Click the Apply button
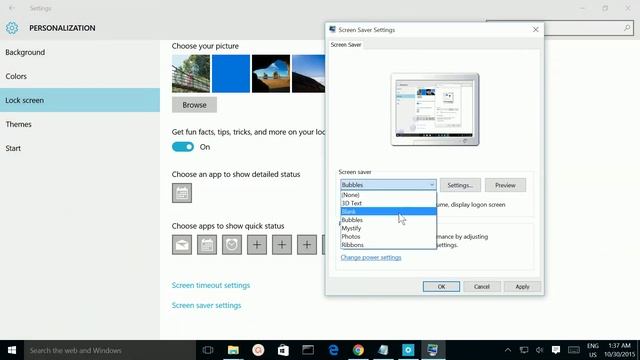Viewport: 640px width, 360px height. coord(522,287)
